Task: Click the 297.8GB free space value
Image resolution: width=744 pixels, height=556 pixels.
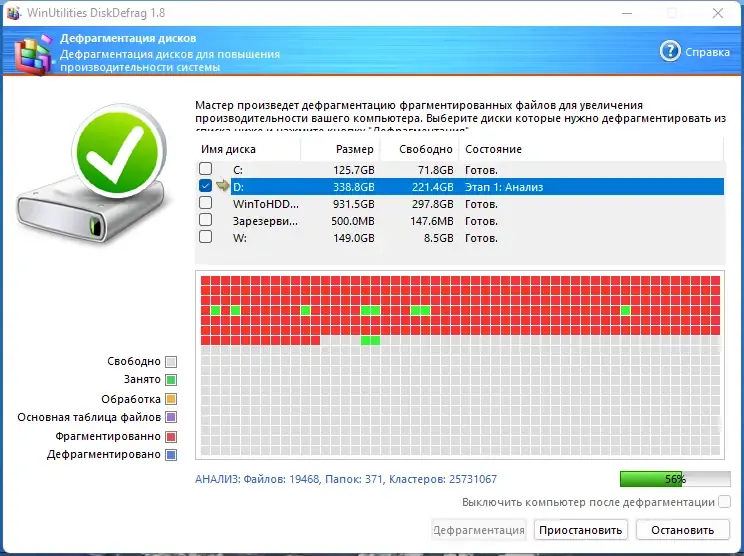Action: [433, 204]
